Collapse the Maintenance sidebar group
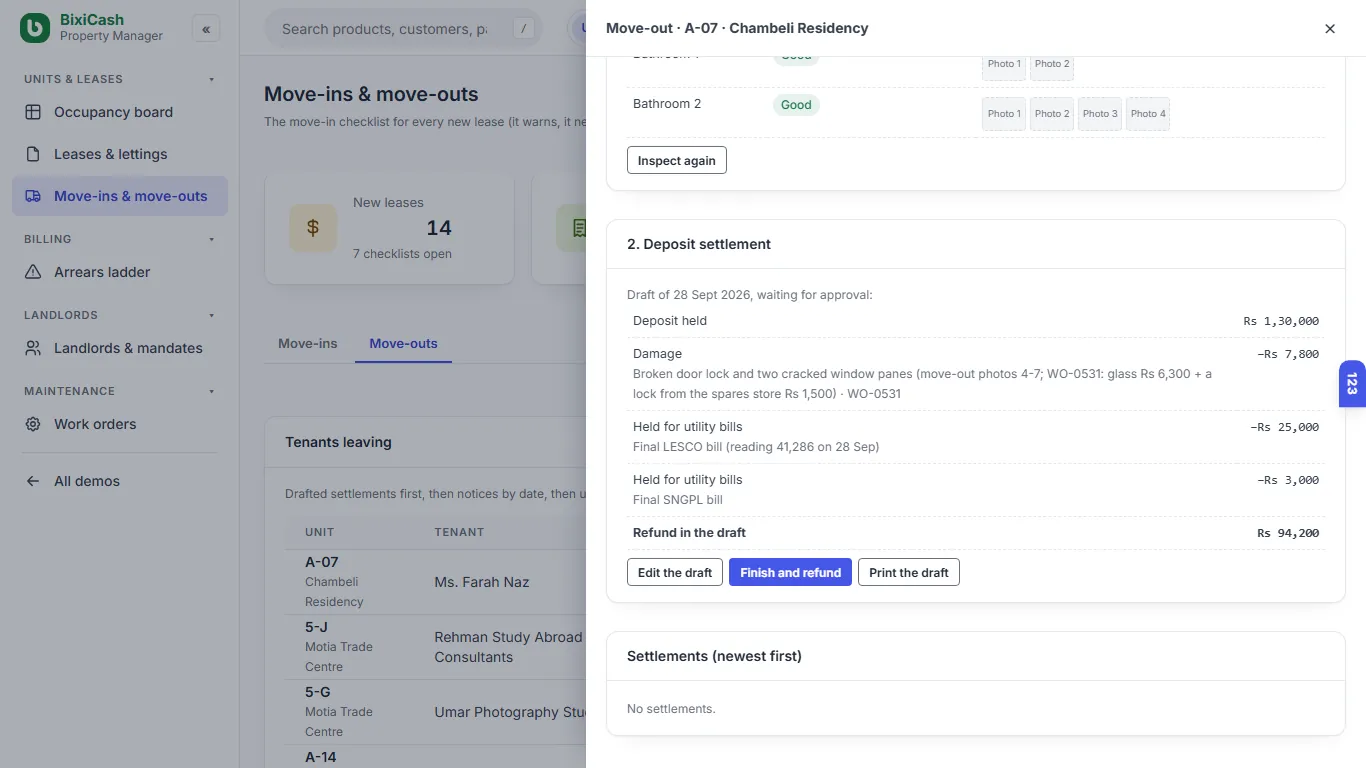The image size is (1366, 768). [x=211, y=391]
